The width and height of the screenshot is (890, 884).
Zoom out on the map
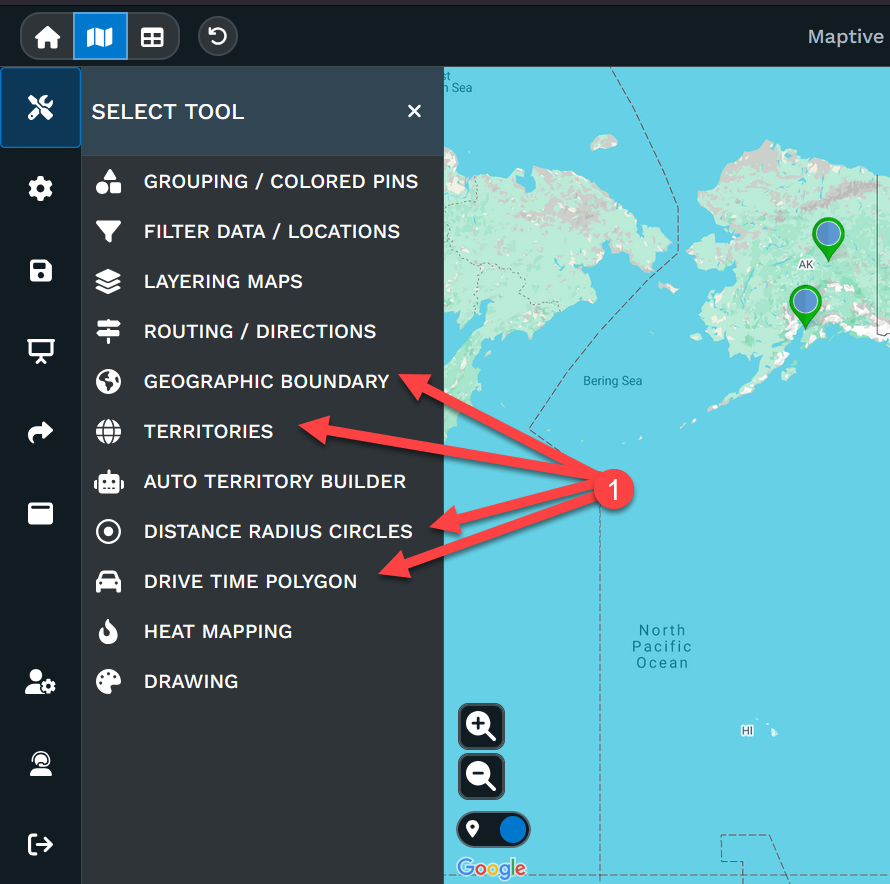[x=481, y=776]
